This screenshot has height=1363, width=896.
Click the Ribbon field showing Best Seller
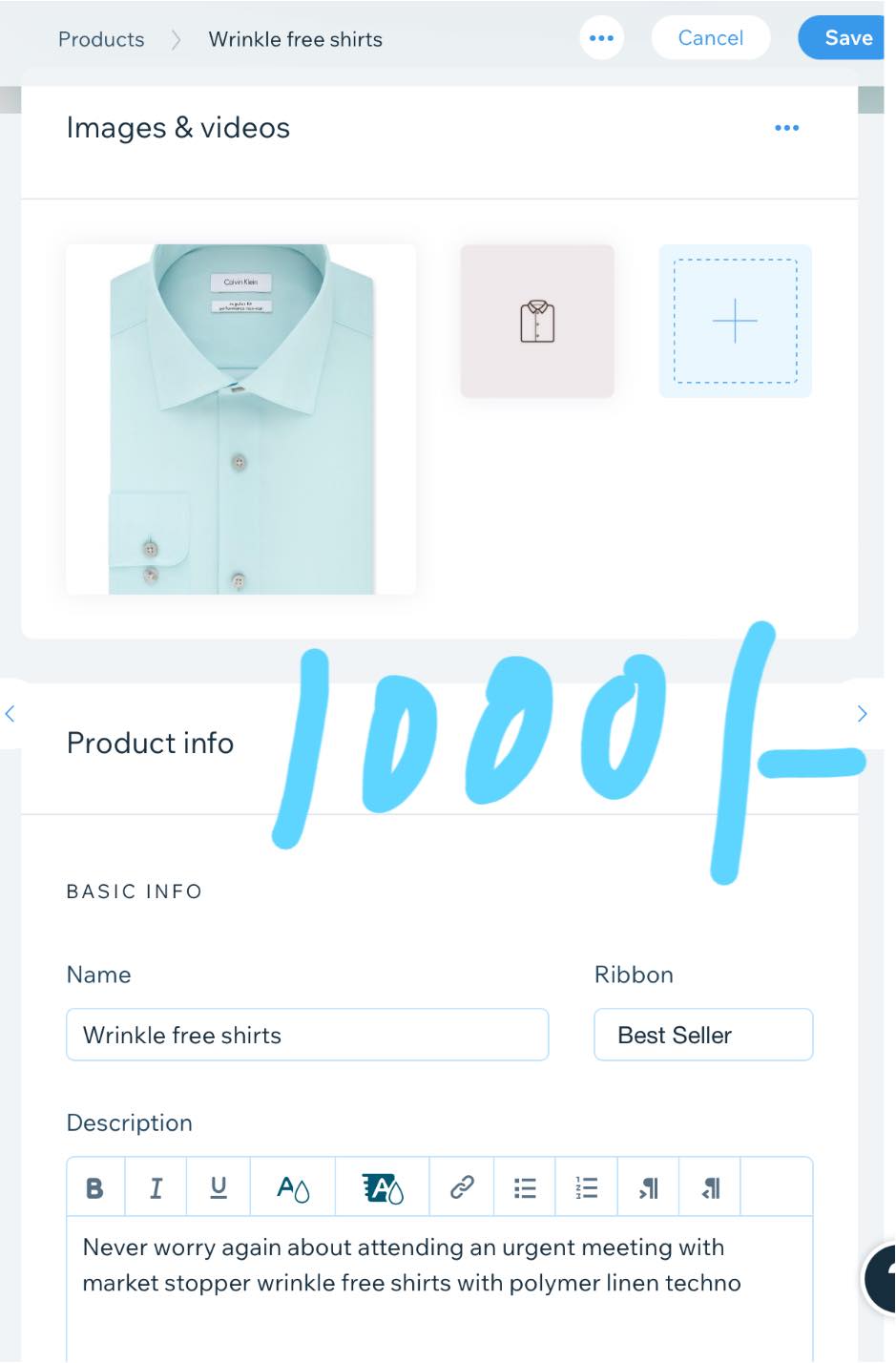[703, 1035]
